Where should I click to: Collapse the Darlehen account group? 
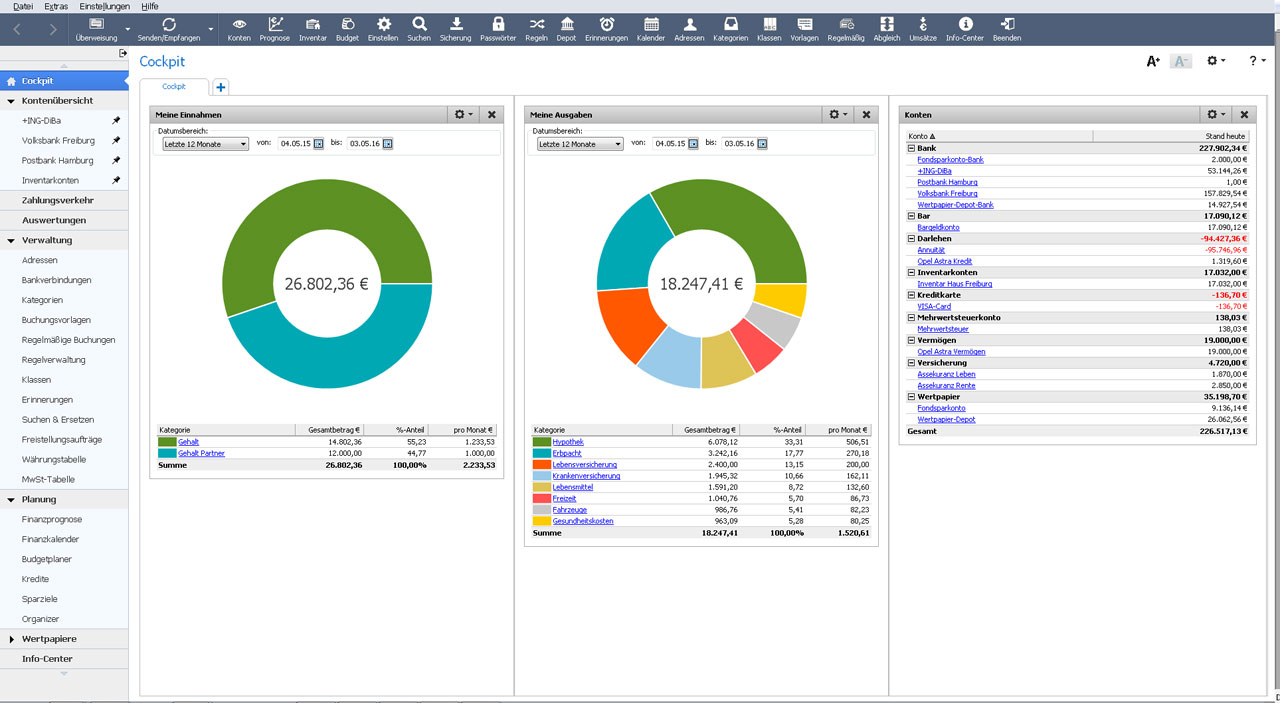tap(911, 239)
